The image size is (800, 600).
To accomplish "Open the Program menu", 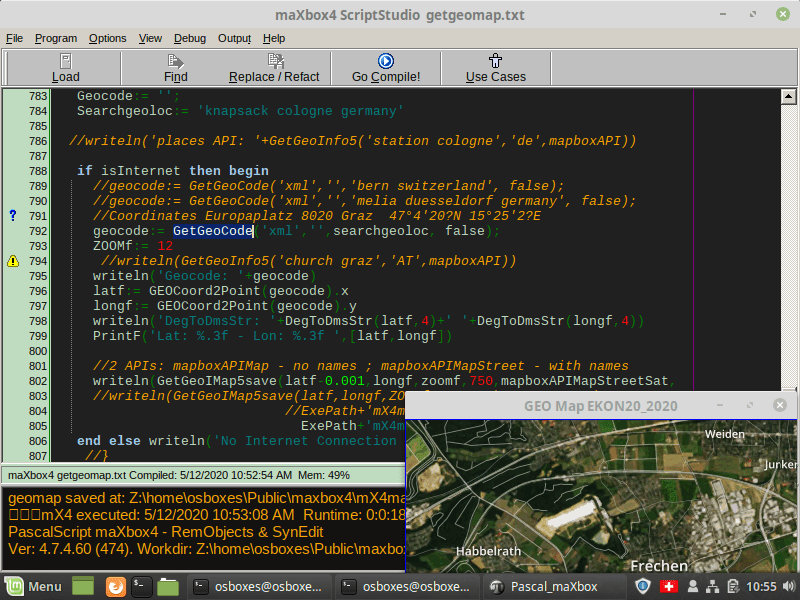I will point(55,38).
